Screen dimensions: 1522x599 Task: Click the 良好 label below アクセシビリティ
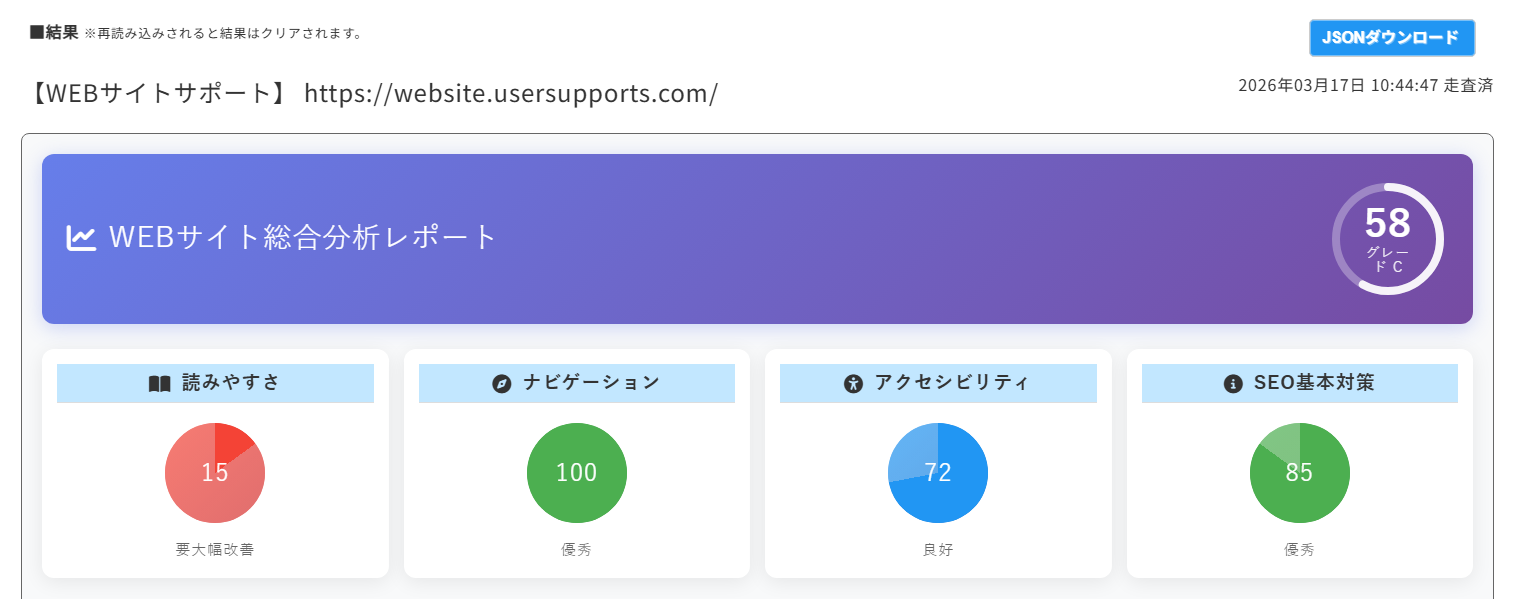(937, 549)
